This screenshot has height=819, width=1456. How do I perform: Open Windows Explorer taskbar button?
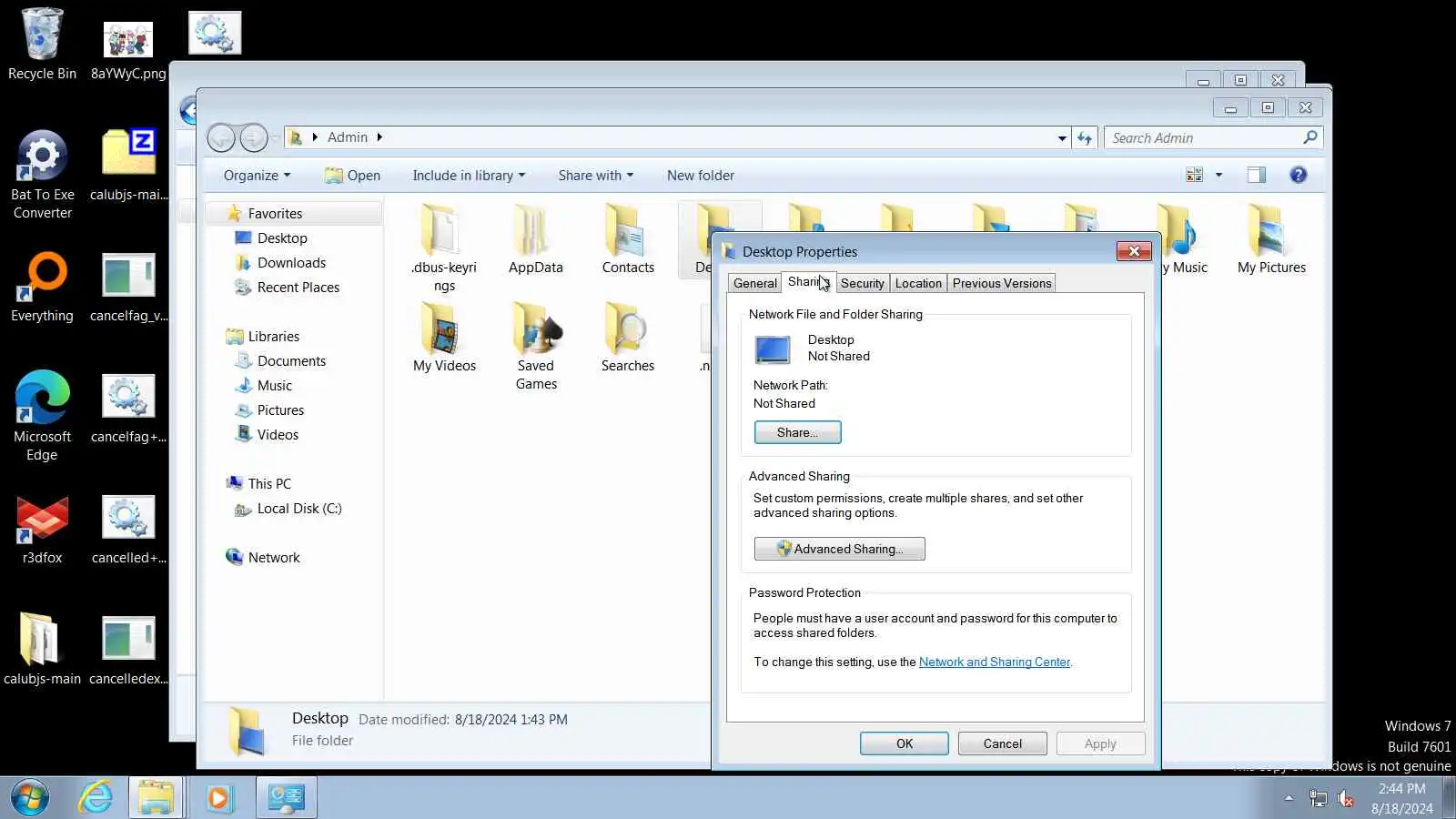tap(156, 798)
